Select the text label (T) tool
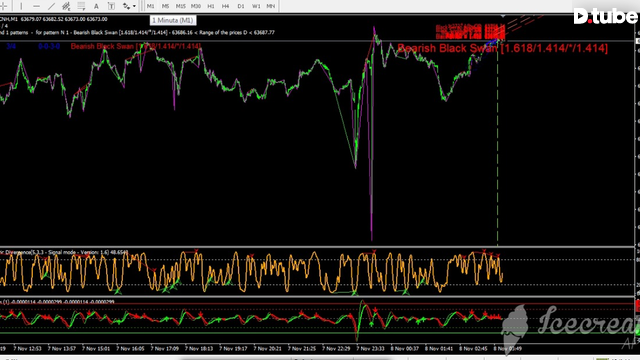Screen dimensions: 640x360 click(x=111, y=6)
